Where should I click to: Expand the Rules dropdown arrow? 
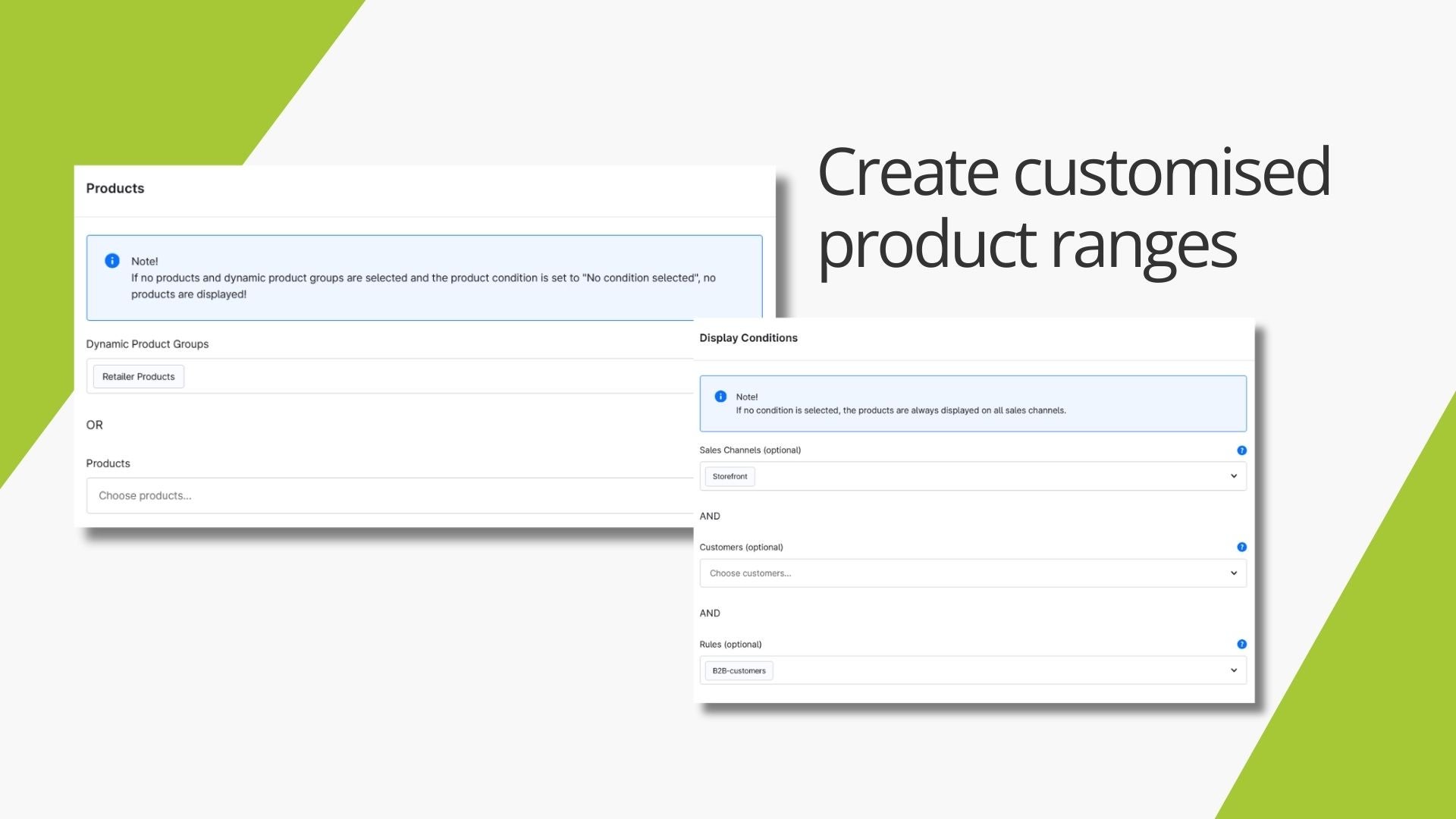1233,670
